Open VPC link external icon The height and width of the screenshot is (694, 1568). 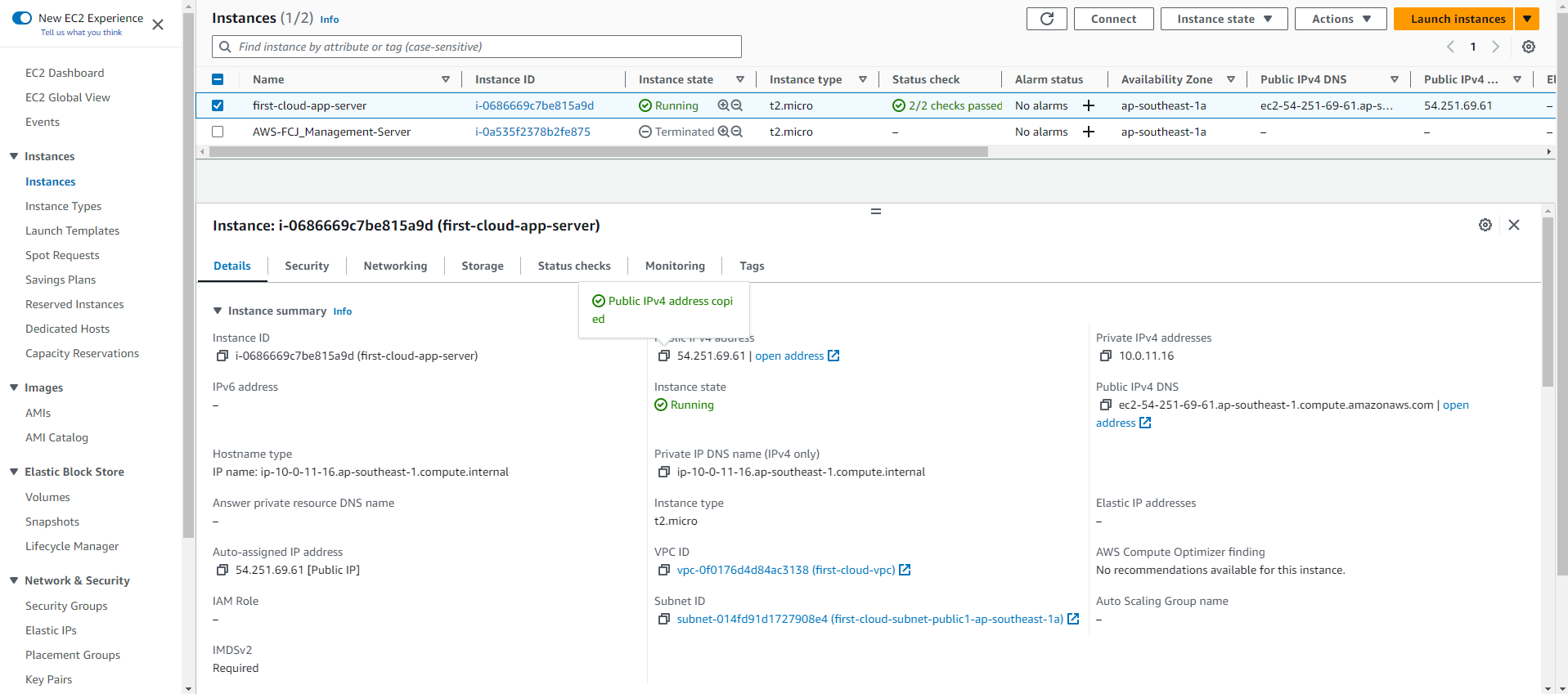905,570
